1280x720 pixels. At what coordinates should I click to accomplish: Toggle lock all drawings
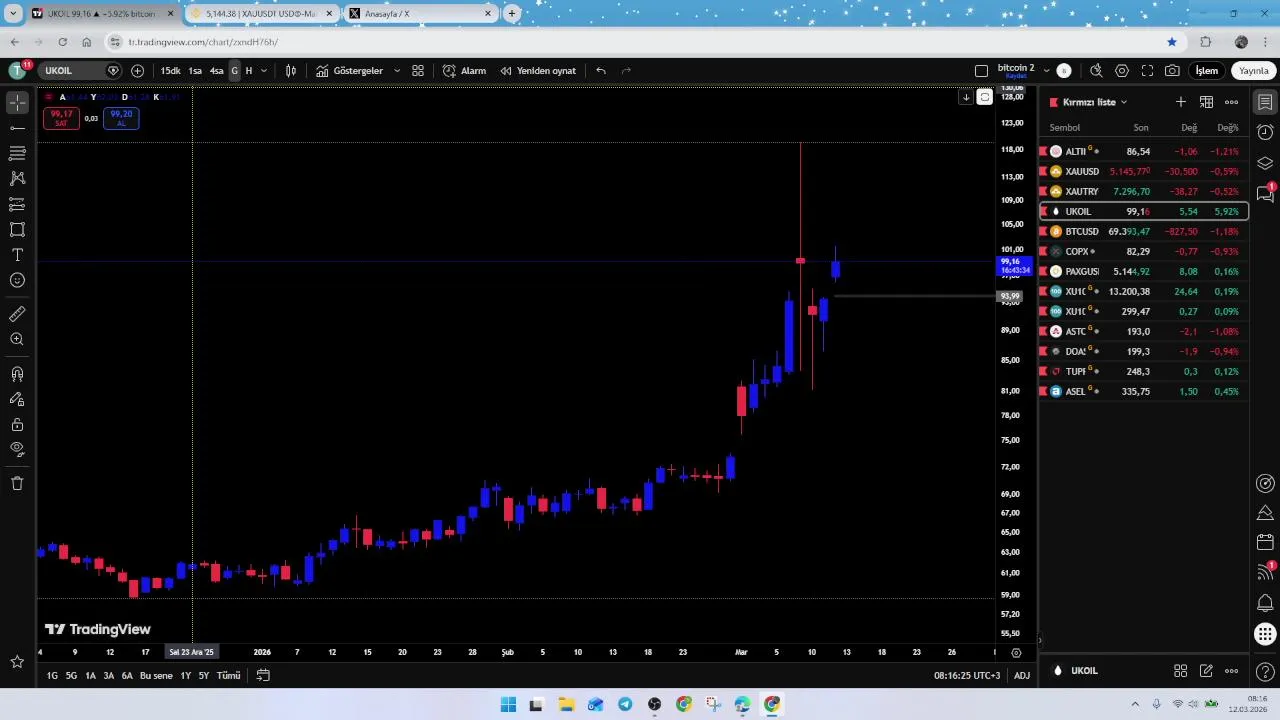click(17, 425)
